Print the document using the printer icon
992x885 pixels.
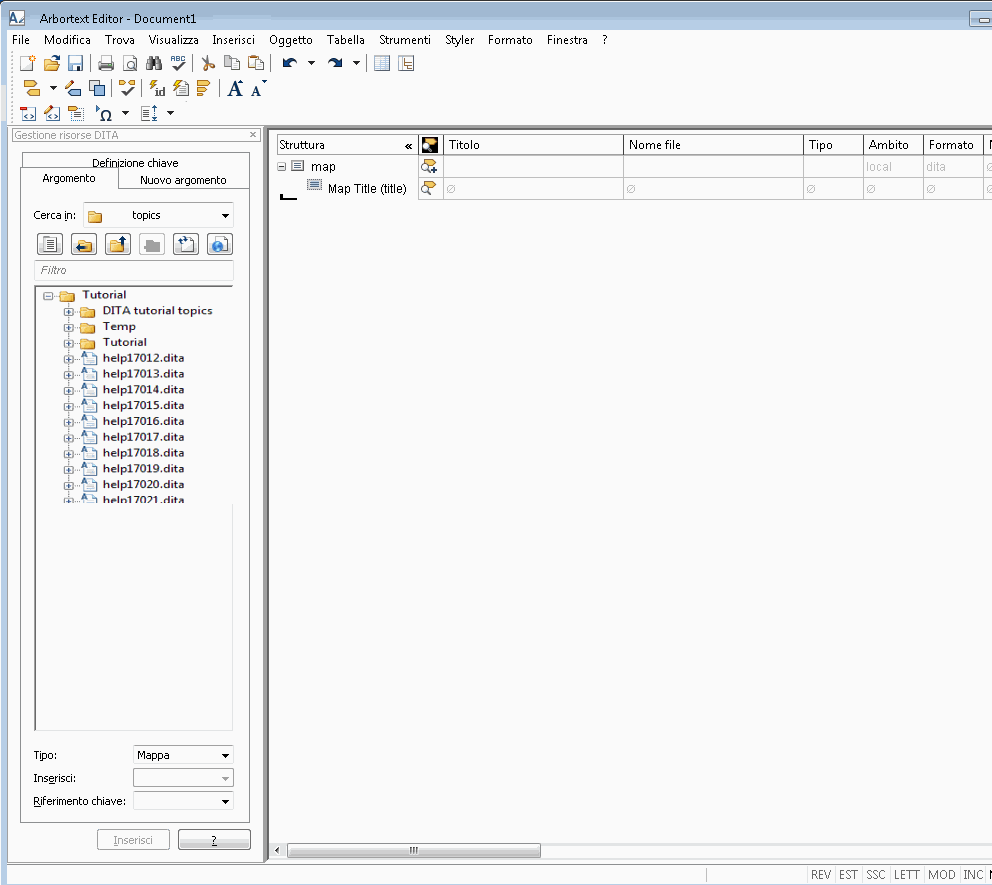point(106,63)
